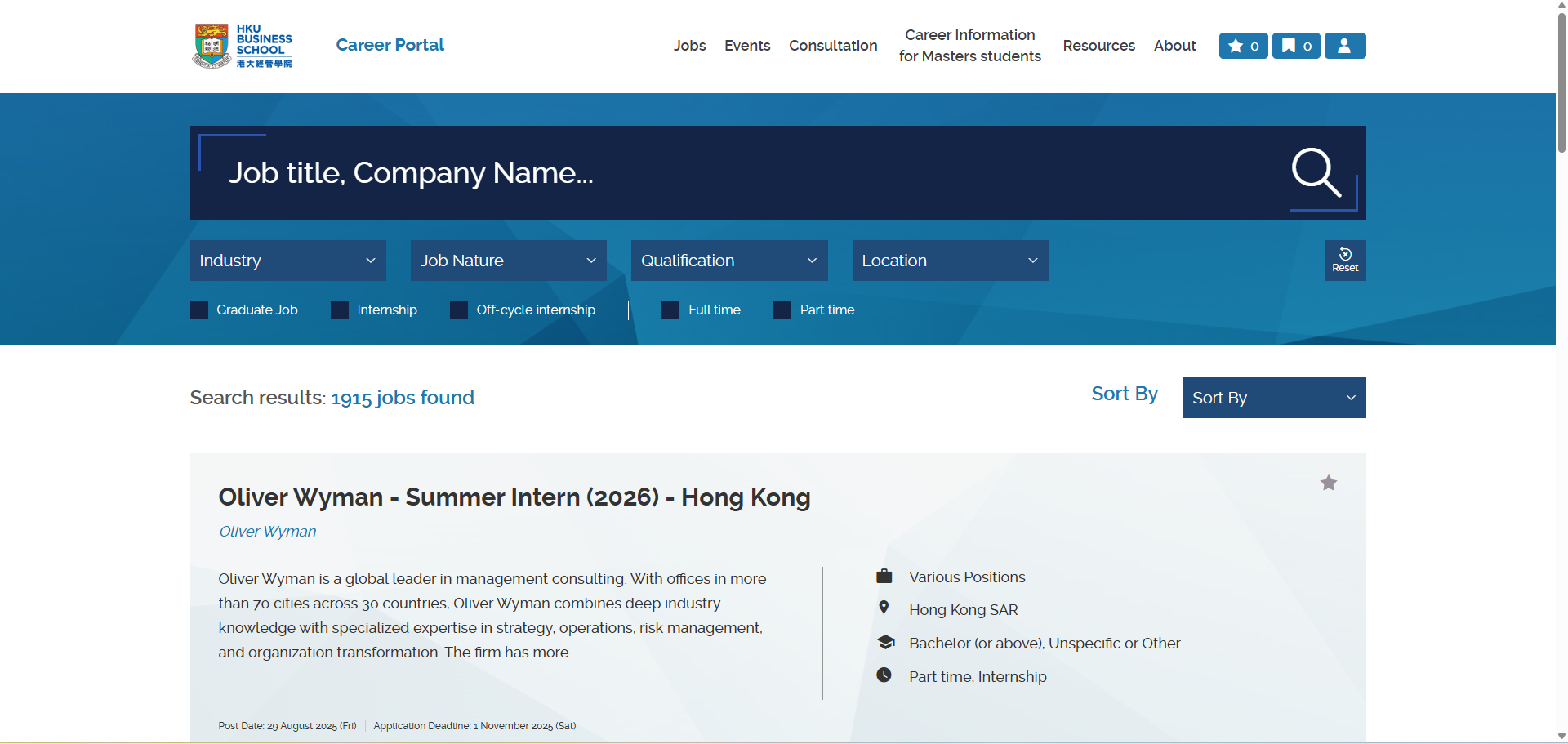Open the bookmarked items counter icon
This screenshot has width=1568, height=744.
click(1295, 46)
